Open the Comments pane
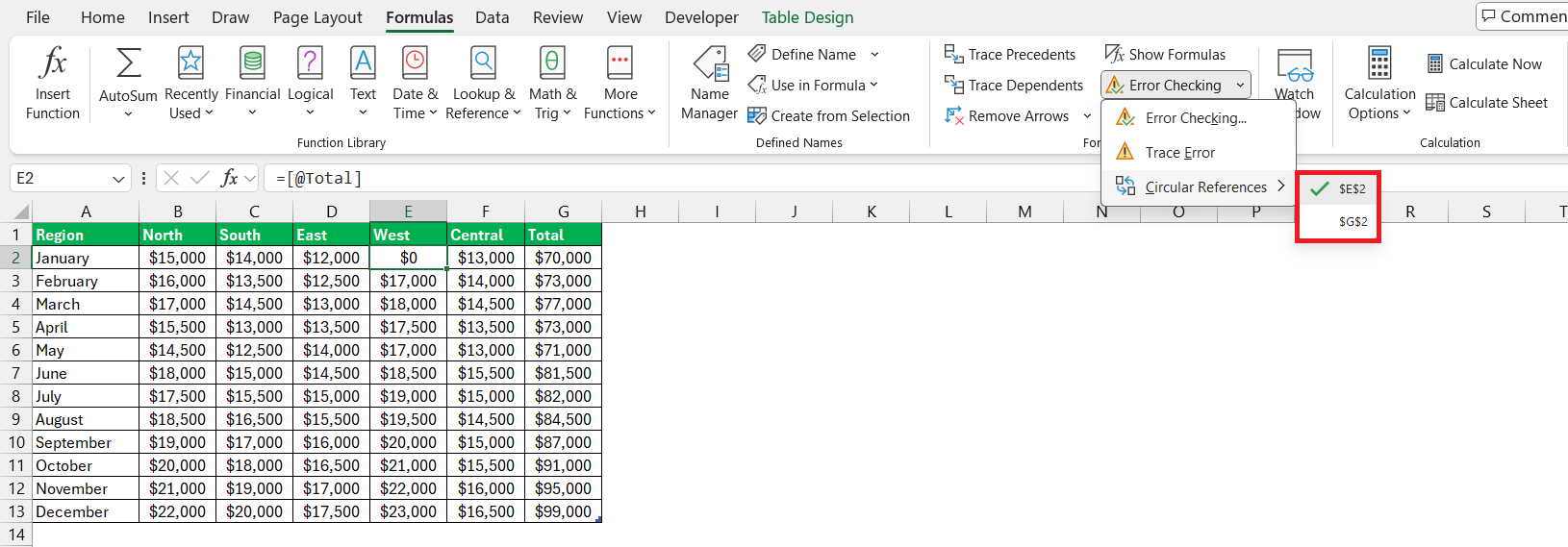The height and width of the screenshot is (547, 1568). [x=1523, y=16]
